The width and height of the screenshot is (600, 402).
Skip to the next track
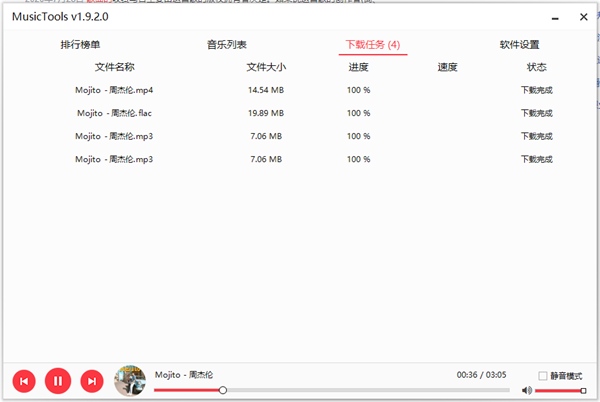(92, 381)
